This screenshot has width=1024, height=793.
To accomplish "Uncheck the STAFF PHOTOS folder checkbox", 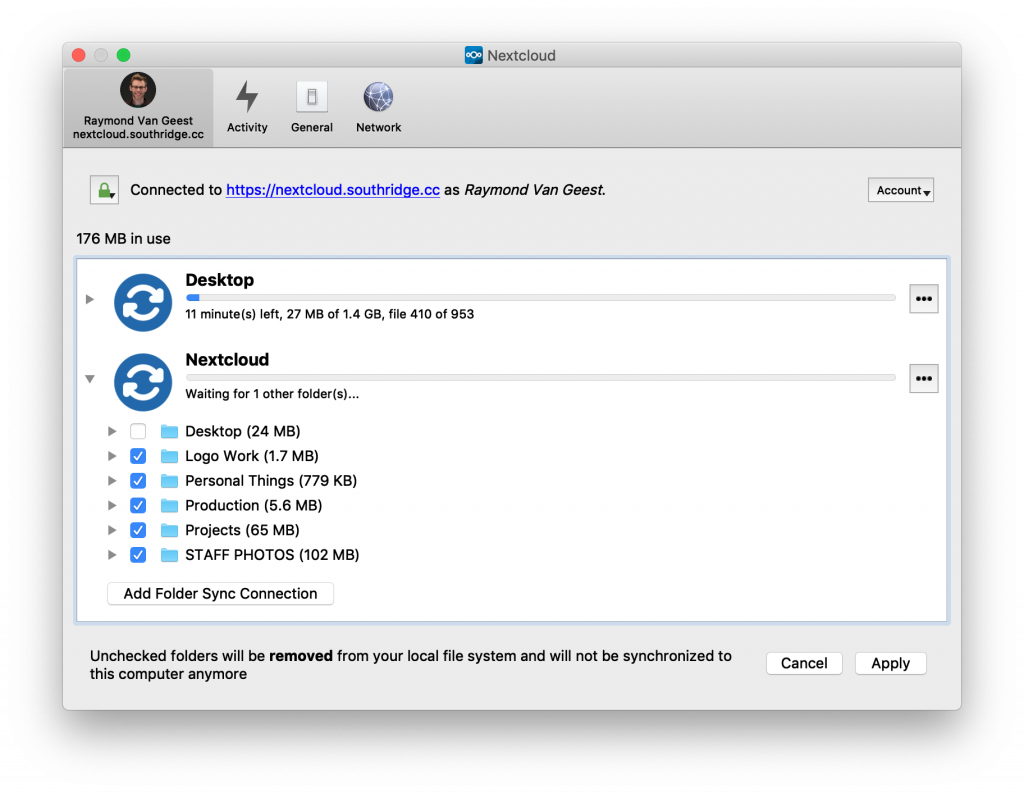I will (x=138, y=555).
